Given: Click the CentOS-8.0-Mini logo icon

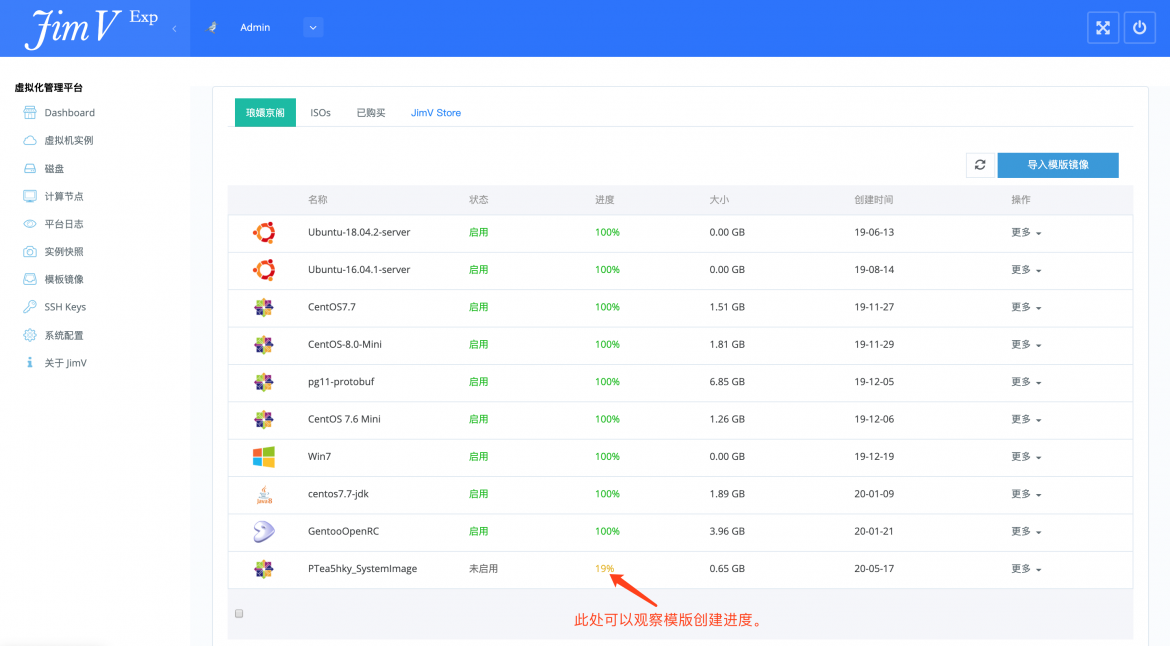Looking at the screenshot, I should (264, 345).
